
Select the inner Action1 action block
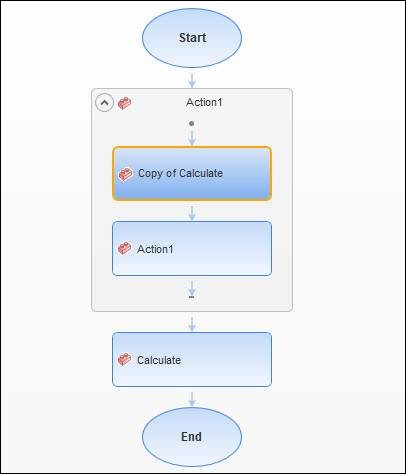click(x=192, y=249)
